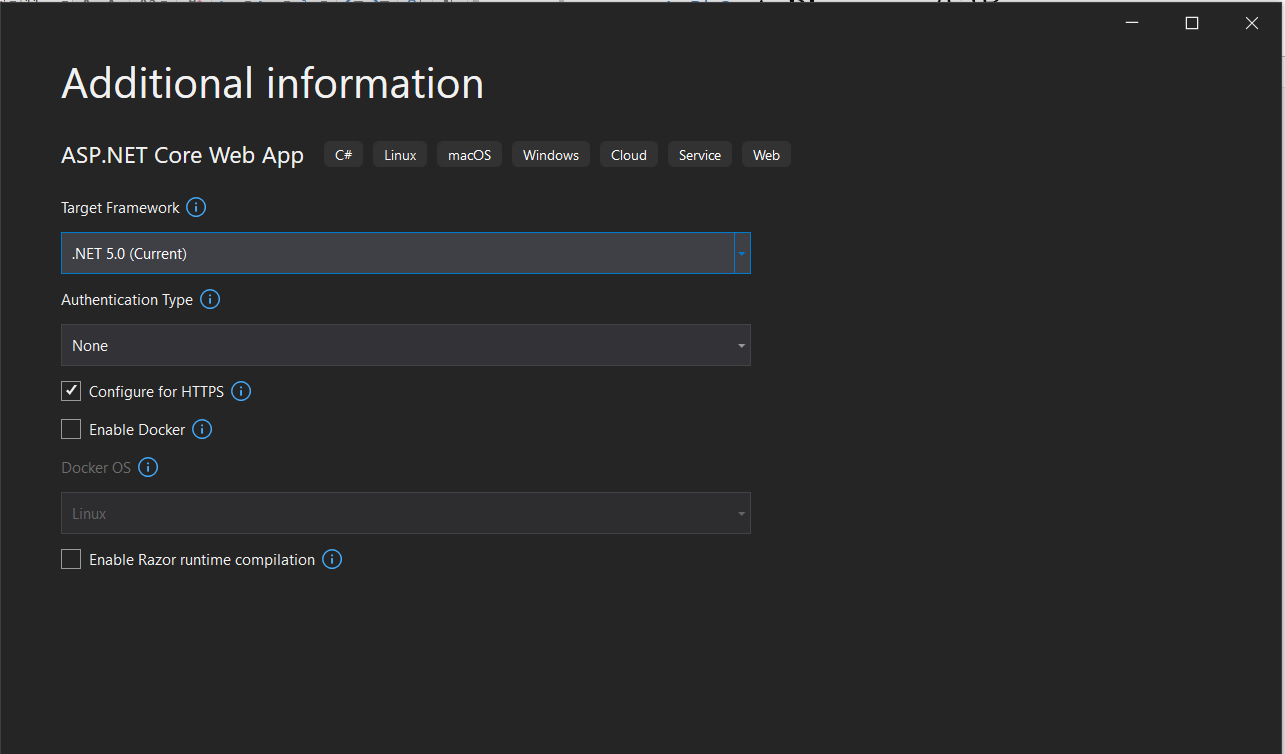1285x754 pixels.
Task: Enable Razor runtime compilation checkbox
Action: click(71, 559)
